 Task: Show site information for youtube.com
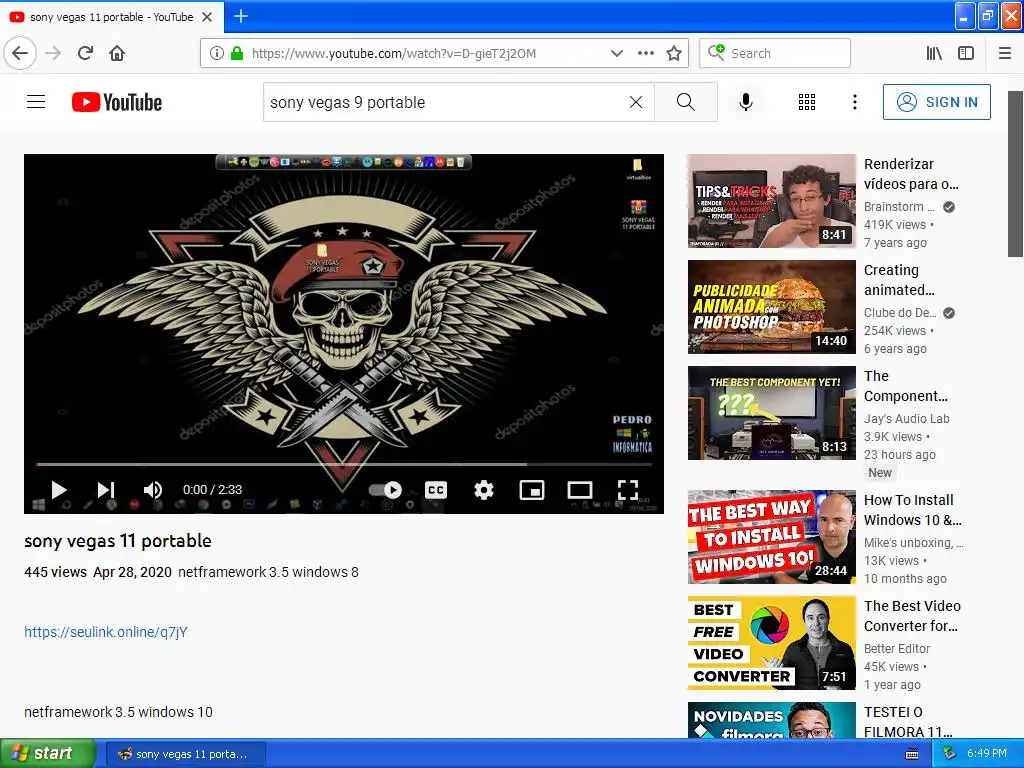click(x=217, y=53)
